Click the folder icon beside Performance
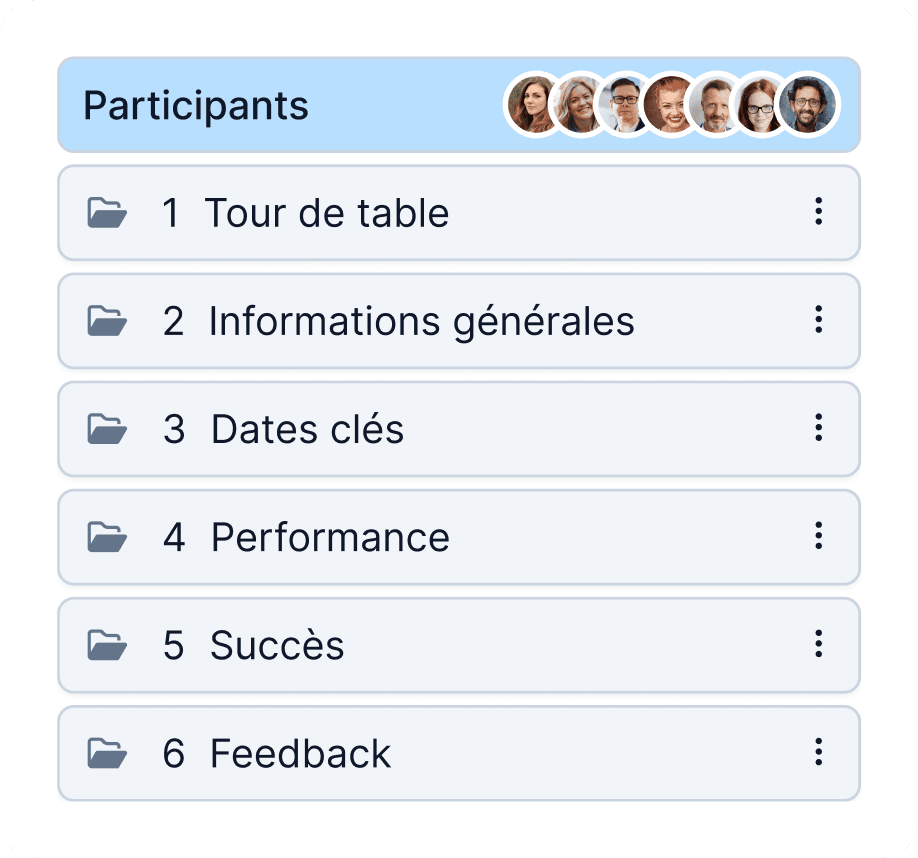 [107, 537]
